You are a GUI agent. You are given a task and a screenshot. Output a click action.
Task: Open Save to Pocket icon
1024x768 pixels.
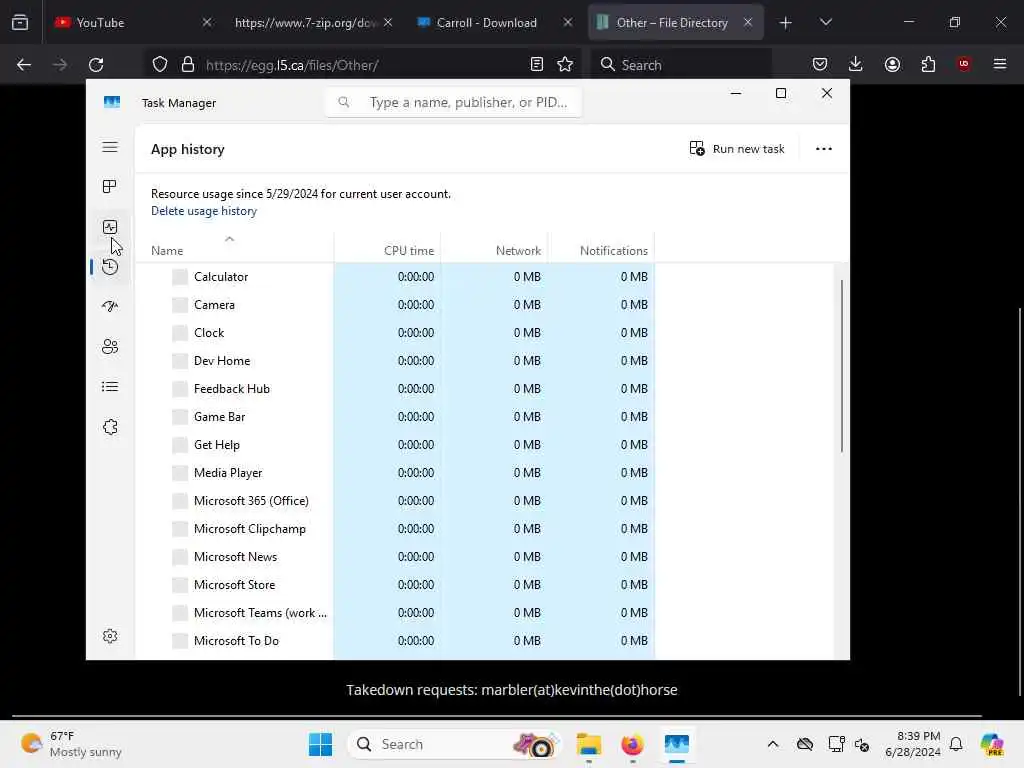pos(820,65)
